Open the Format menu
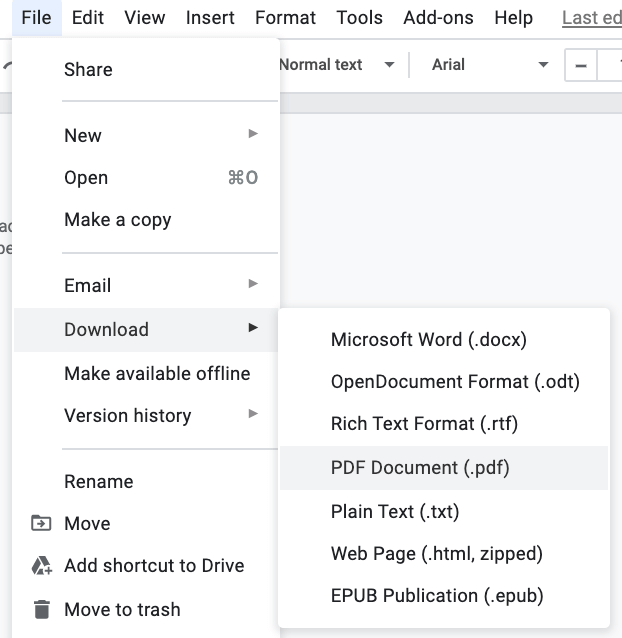Screen dimensions: 622x638 (285, 18)
